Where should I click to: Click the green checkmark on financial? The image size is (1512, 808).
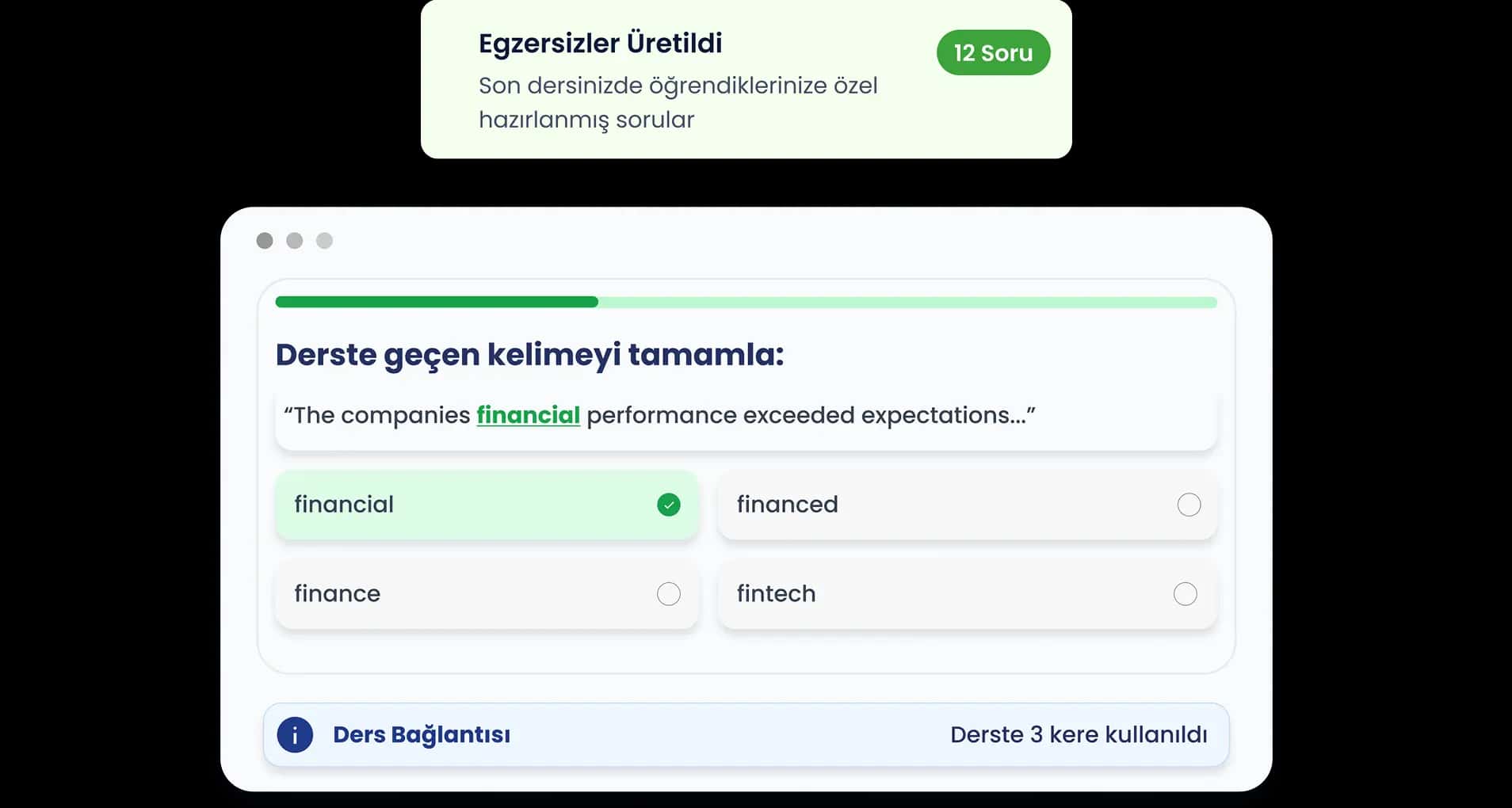pos(669,505)
